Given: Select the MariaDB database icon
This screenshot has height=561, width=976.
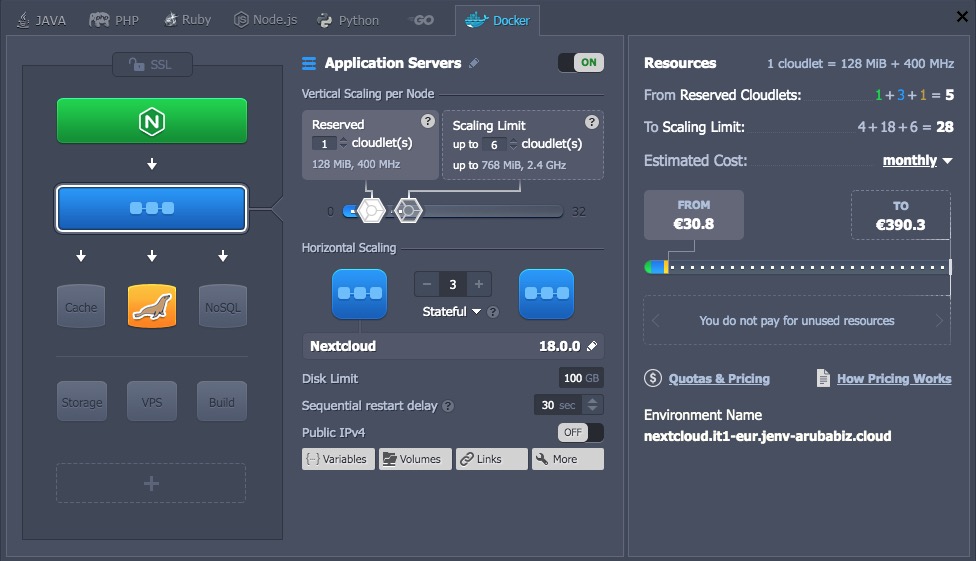Looking at the screenshot, I should tap(152, 306).
